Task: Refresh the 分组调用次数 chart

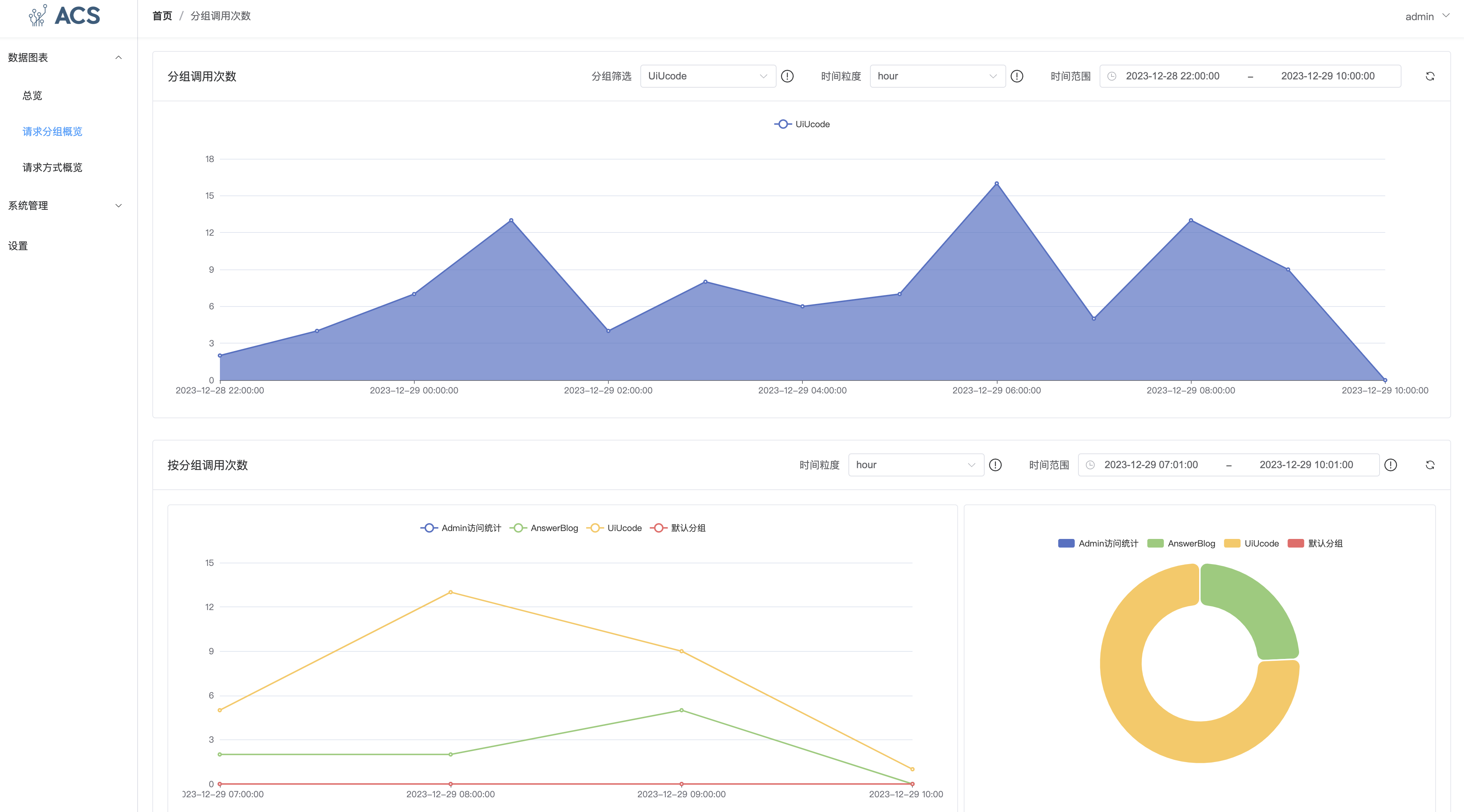Action: 1430,76
